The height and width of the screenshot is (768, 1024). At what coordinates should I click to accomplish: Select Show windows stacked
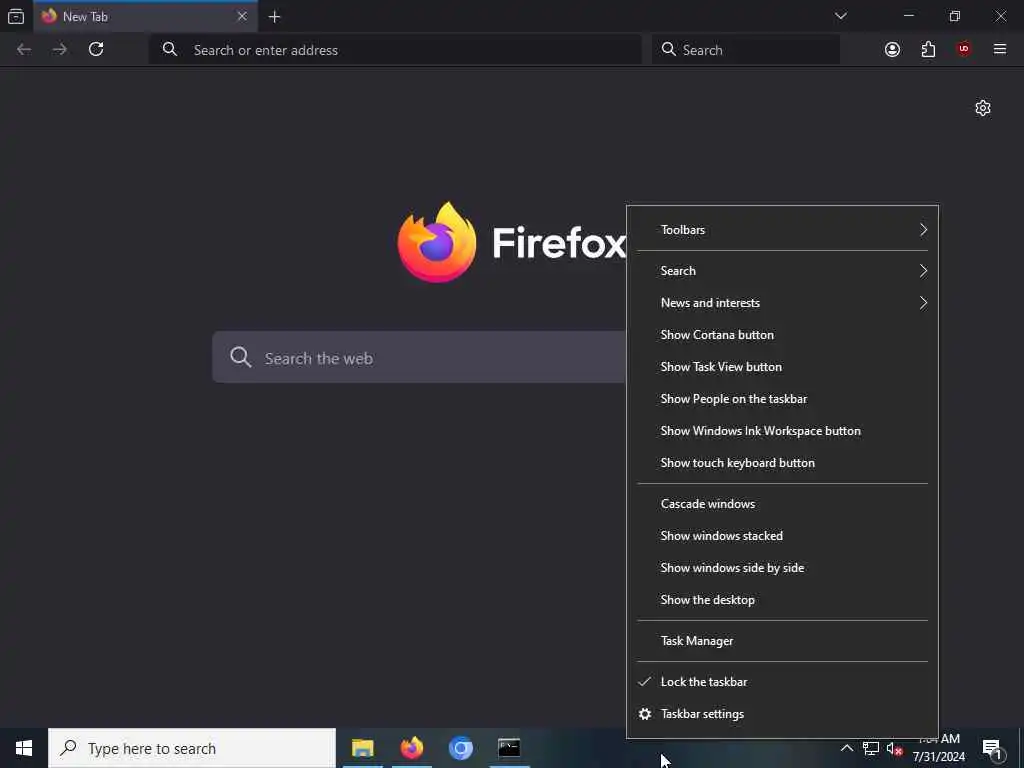click(x=782, y=536)
